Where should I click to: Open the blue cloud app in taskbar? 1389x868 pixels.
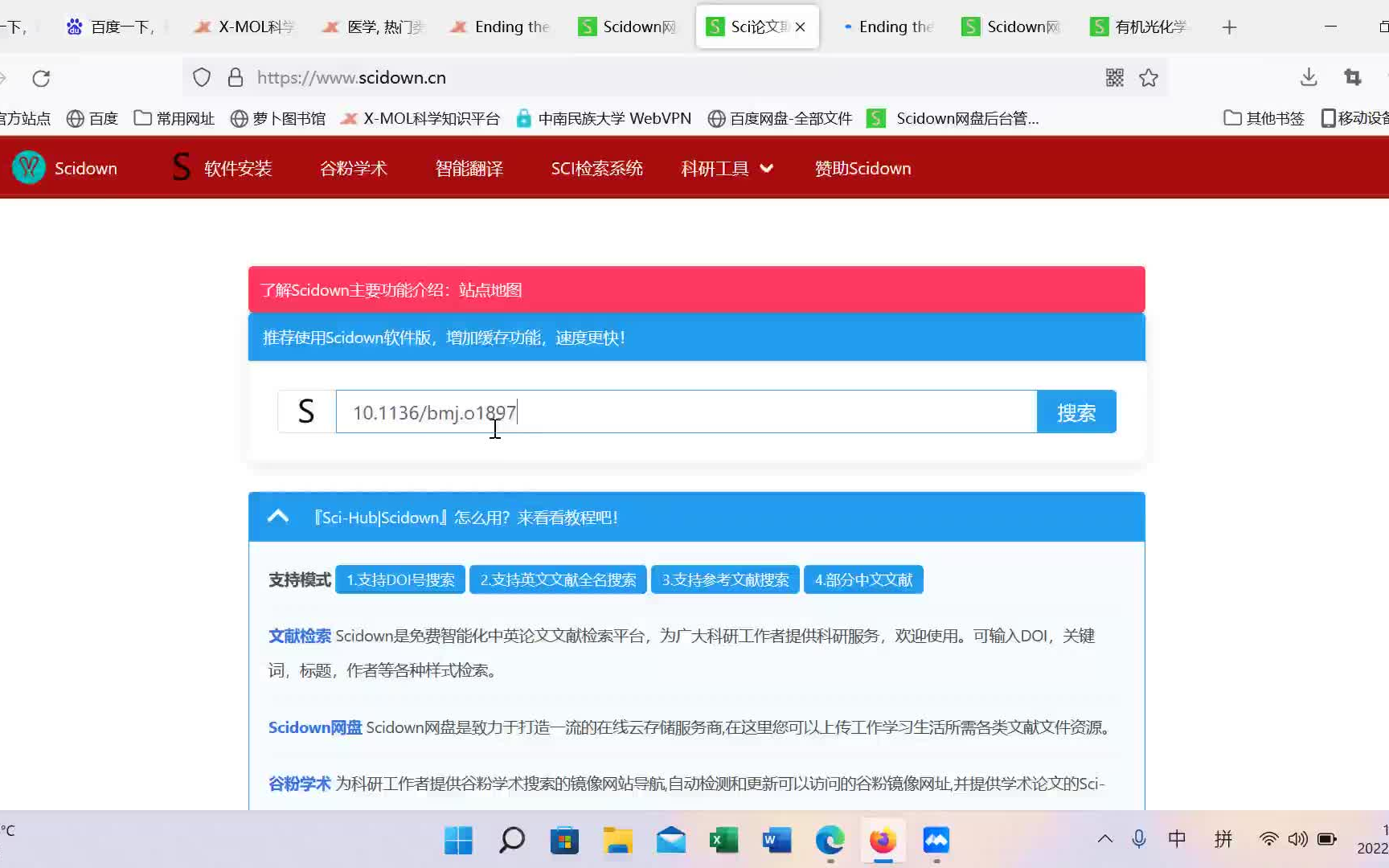point(936,841)
